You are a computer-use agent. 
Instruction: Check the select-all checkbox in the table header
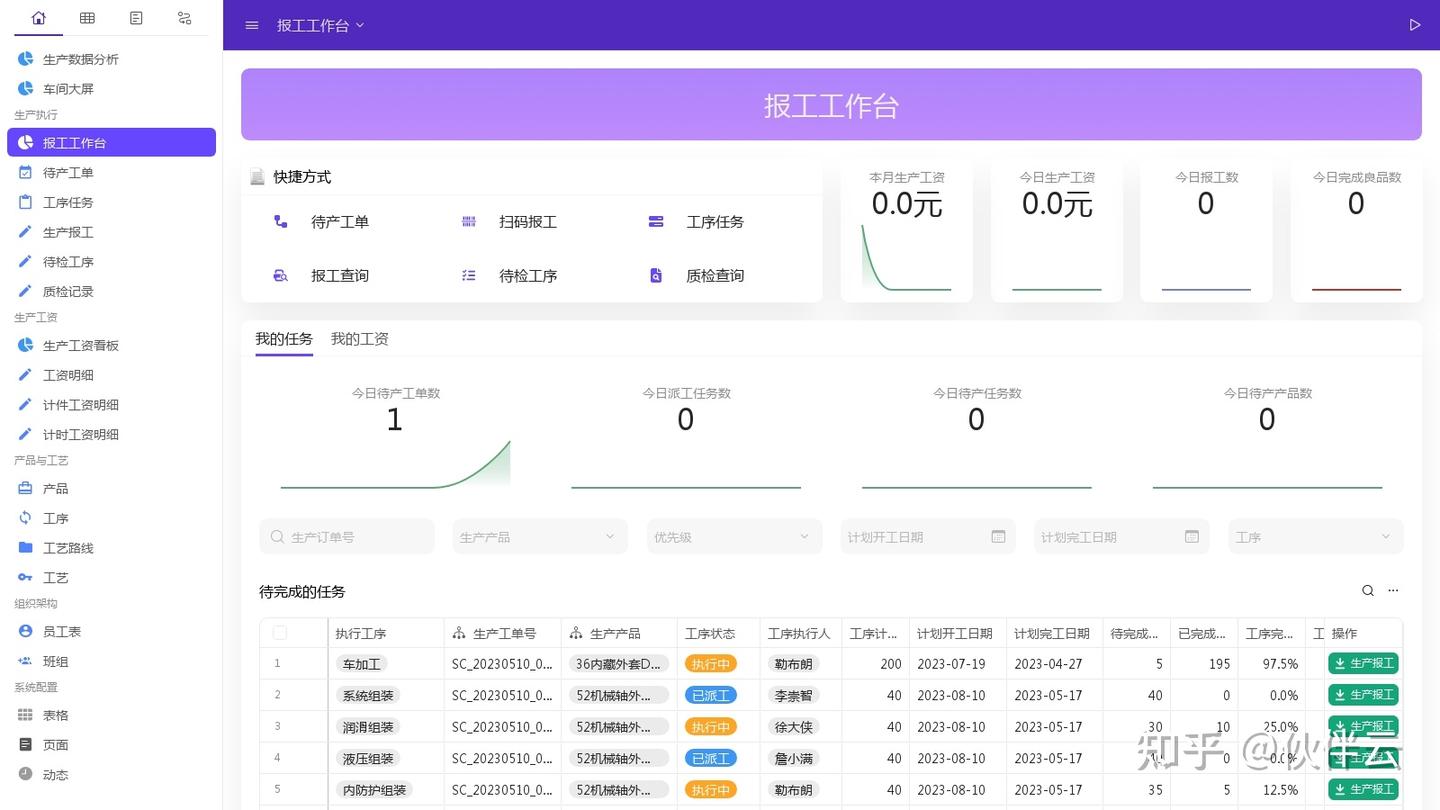coord(280,632)
